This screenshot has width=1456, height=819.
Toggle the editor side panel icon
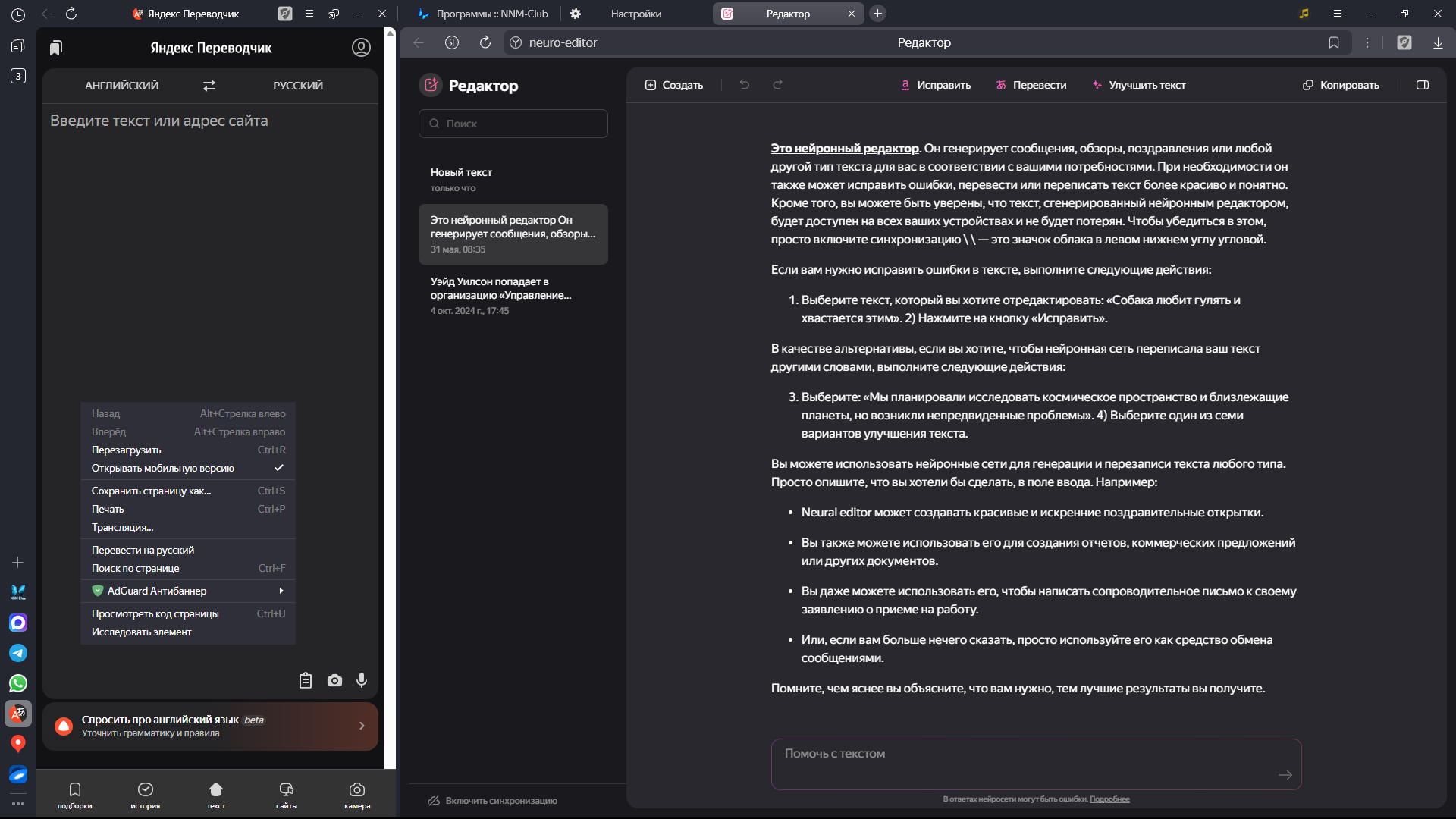pyautogui.click(x=1423, y=85)
